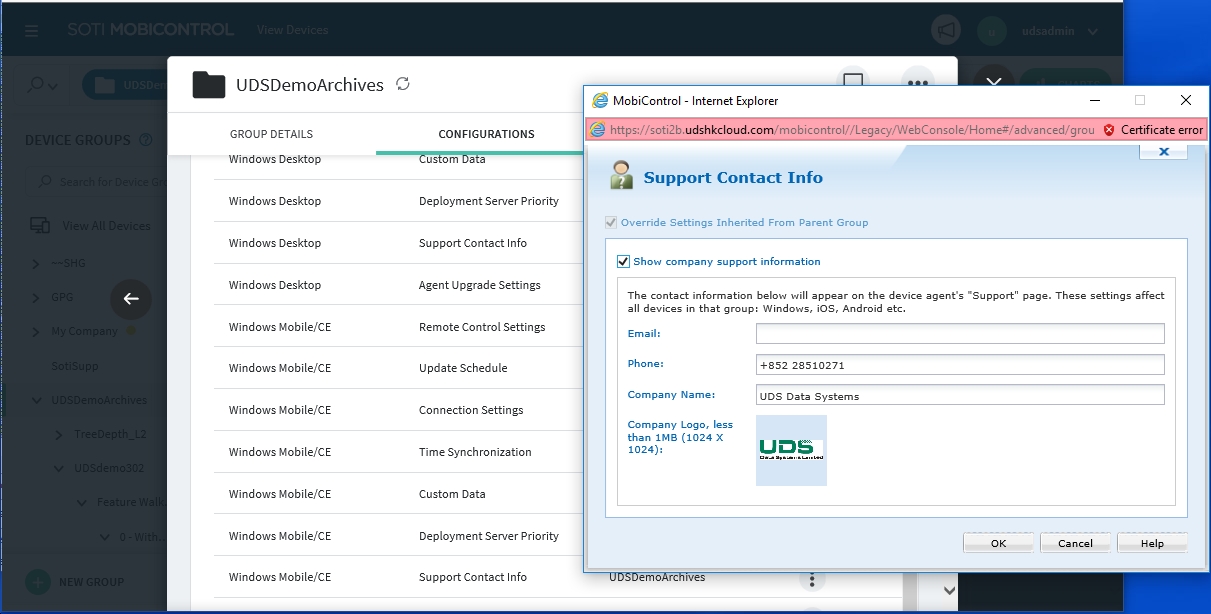The height and width of the screenshot is (614, 1211).
Task: Open the three-dot more actions menu in the header
Action: coord(916,83)
